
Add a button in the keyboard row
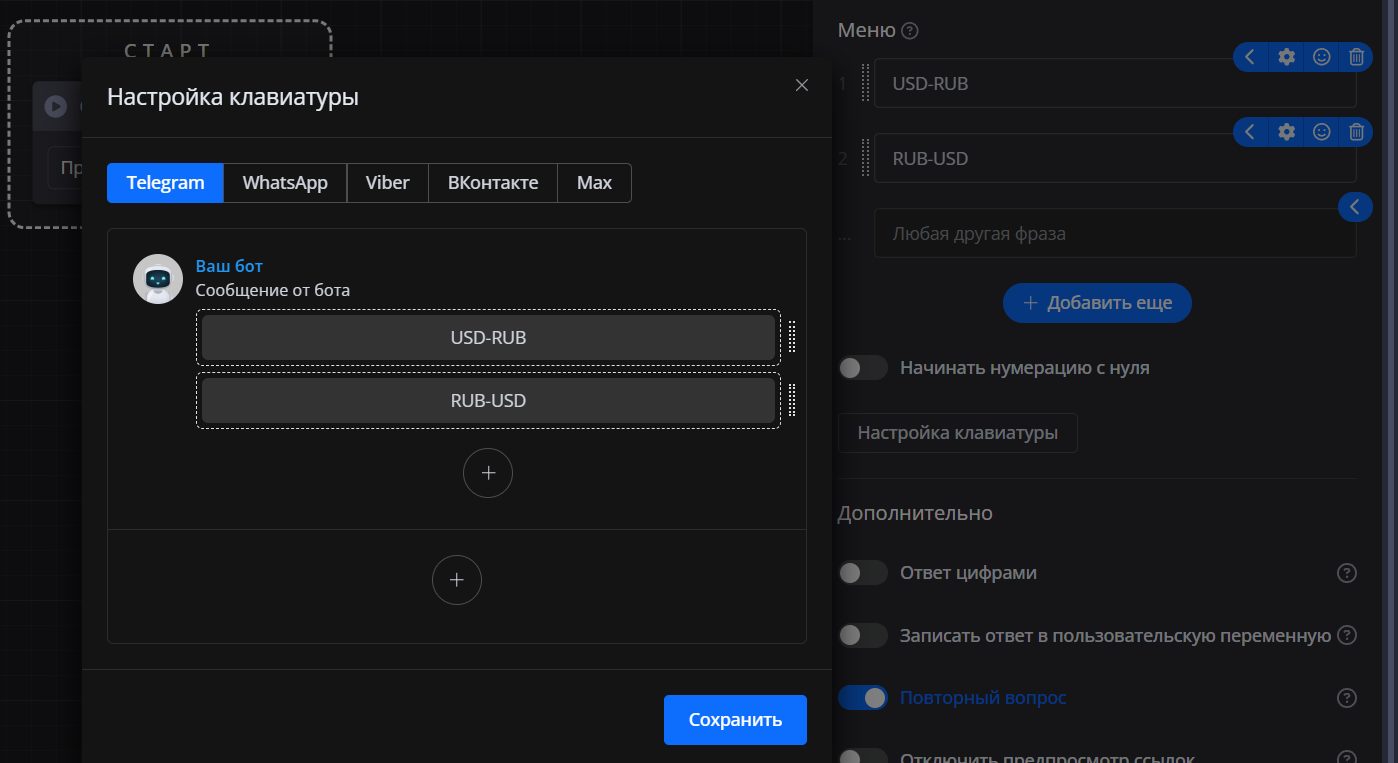[488, 474]
